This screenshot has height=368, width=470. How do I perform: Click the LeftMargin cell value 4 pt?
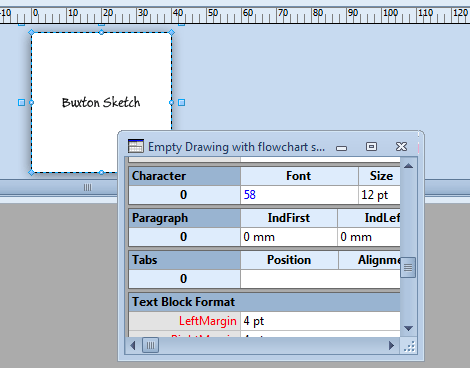(320, 321)
